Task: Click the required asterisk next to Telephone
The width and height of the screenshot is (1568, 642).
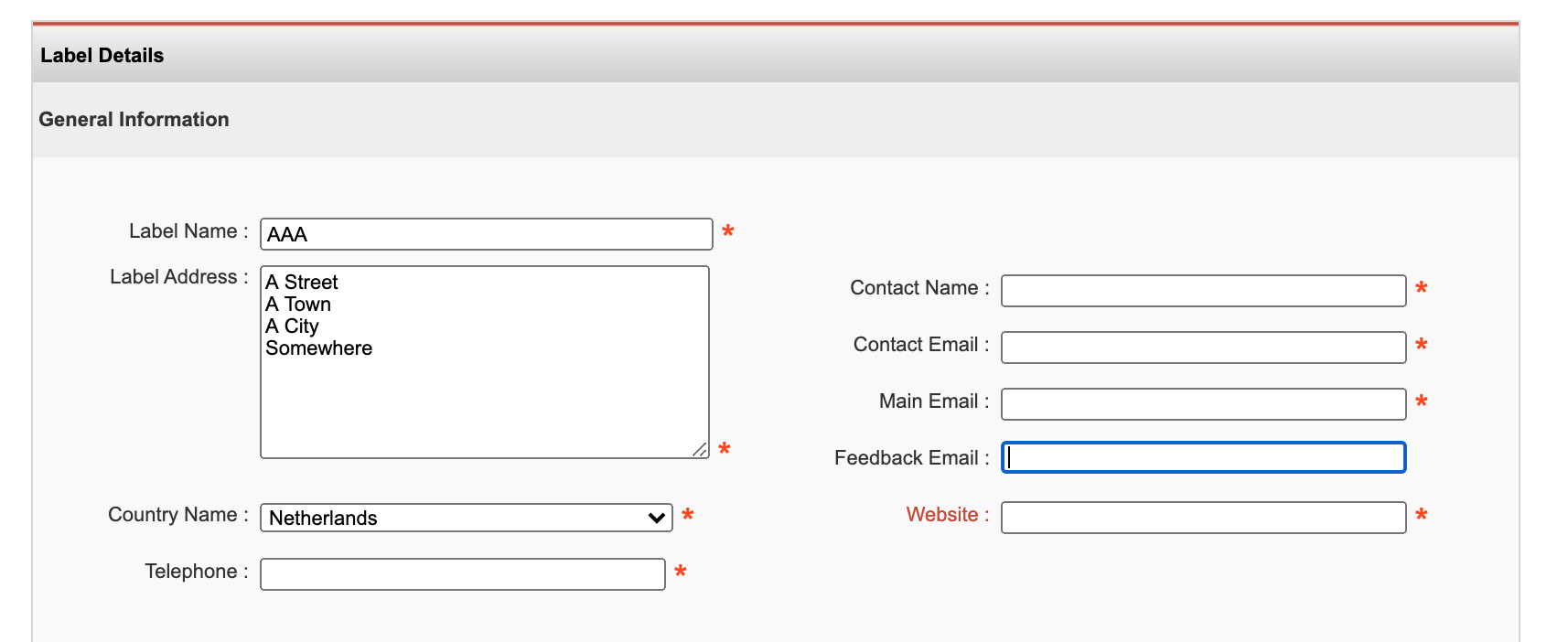Action: (681, 572)
